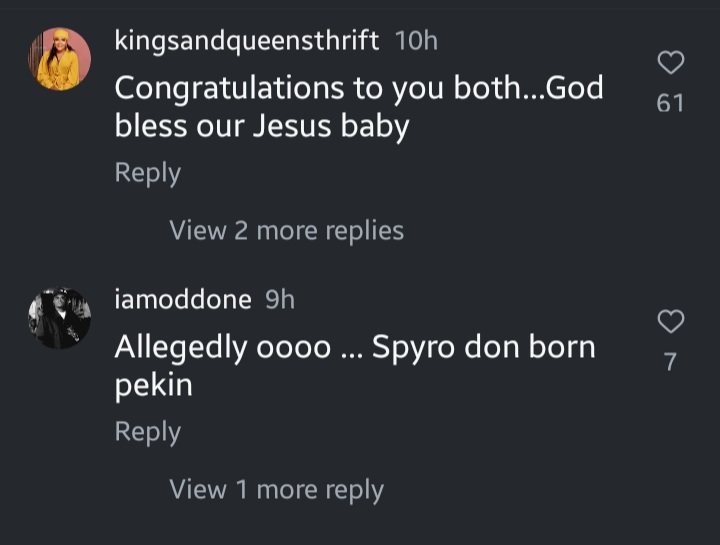Show the 61 likes count list
The image size is (720, 545).
tap(670, 103)
